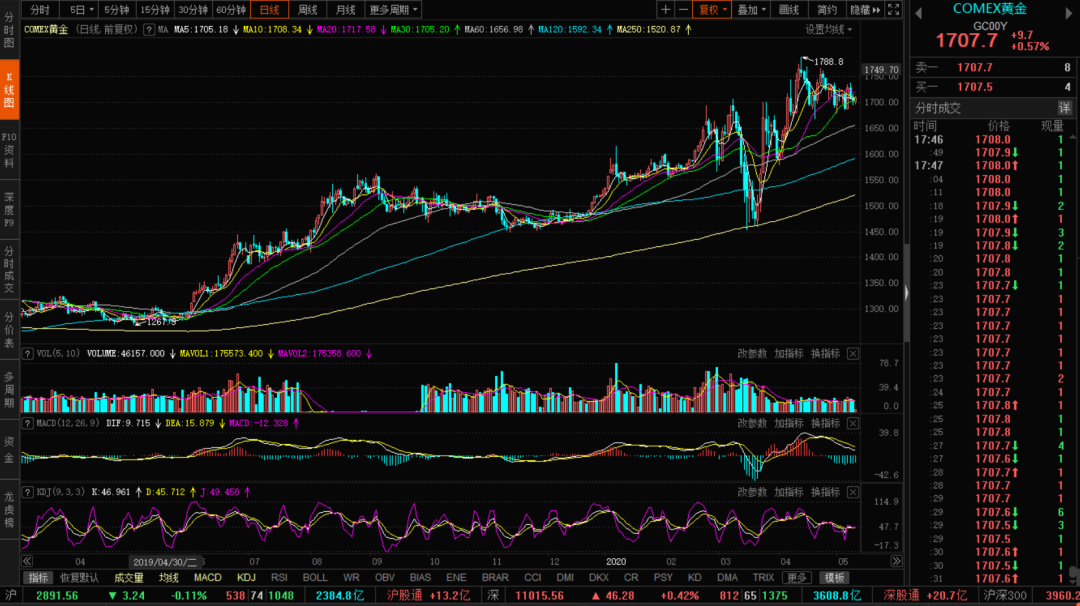Go to previous instrument arrow in quote panel

click(x=918, y=12)
